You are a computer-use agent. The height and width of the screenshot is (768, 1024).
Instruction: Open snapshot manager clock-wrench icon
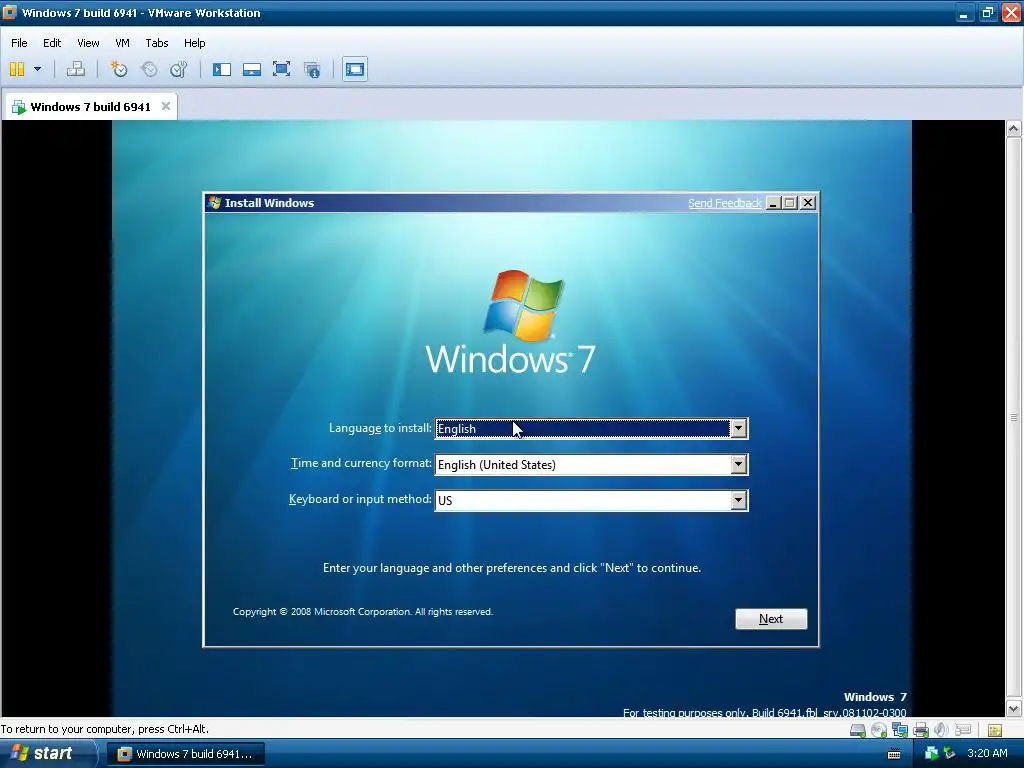[x=178, y=69]
